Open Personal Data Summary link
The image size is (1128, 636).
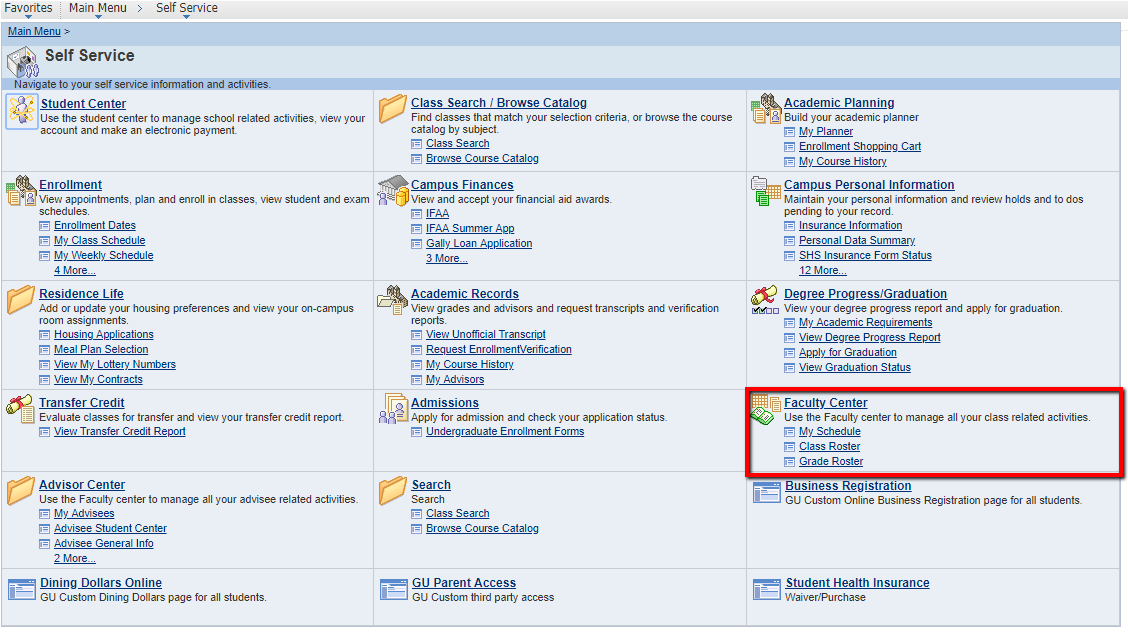(x=857, y=241)
